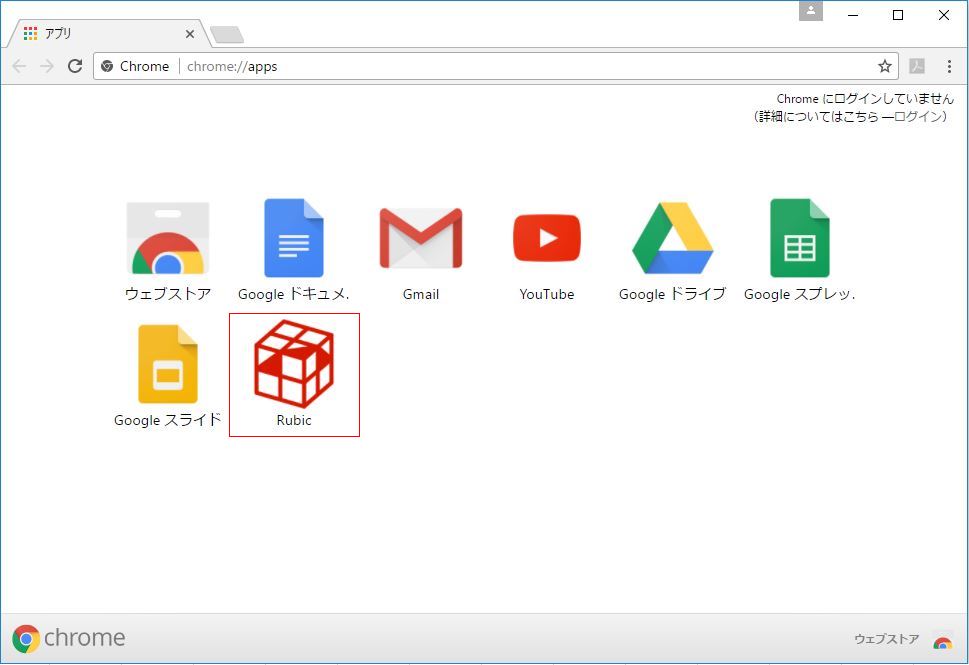The width and height of the screenshot is (969, 665).
Task: Close the Chrome window
Action: point(944,15)
